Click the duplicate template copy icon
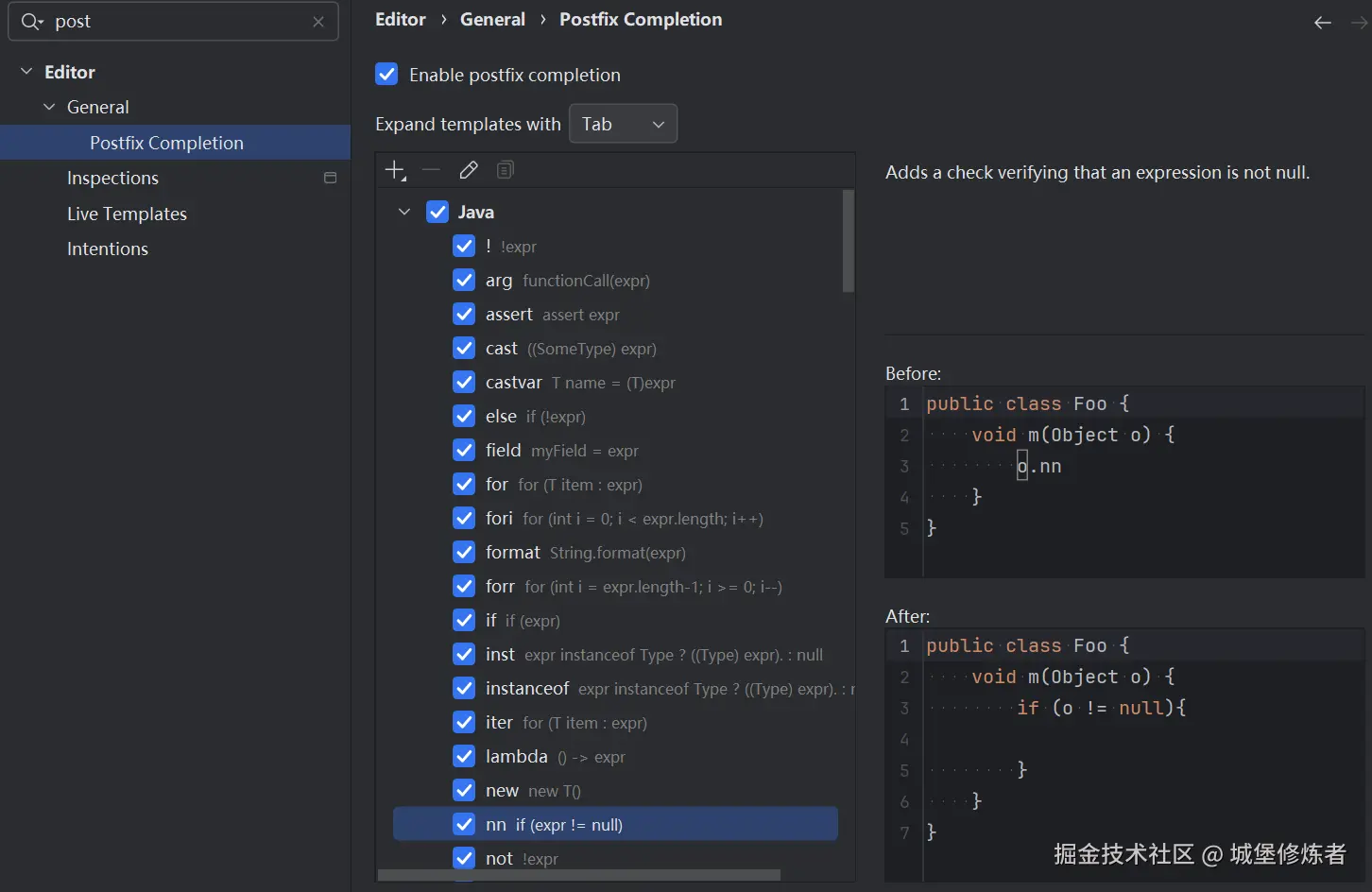The image size is (1372, 892). tap(506, 170)
